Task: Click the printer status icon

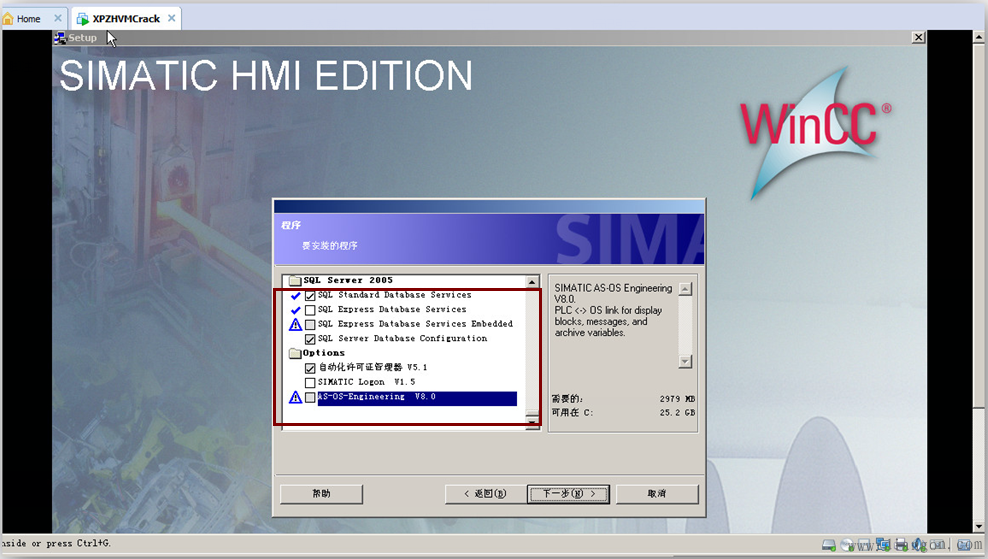Action: coord(900,545)
